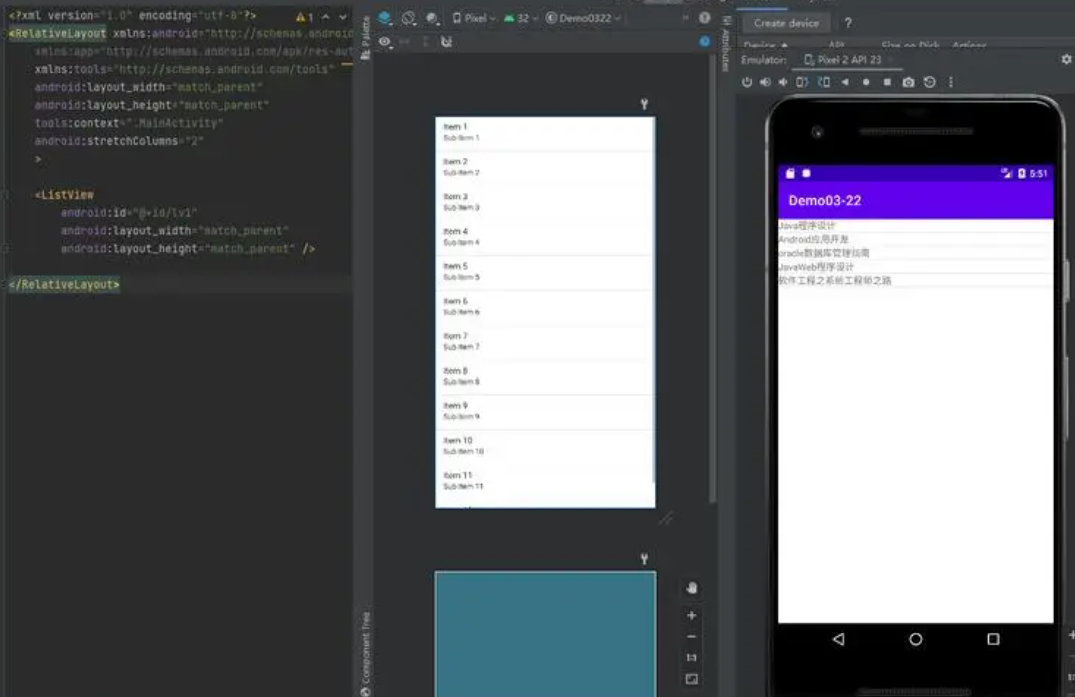The width and height of the screenshot is (1075, 697).
Task: Rotate the emulator left
Action: click(801, 82)
